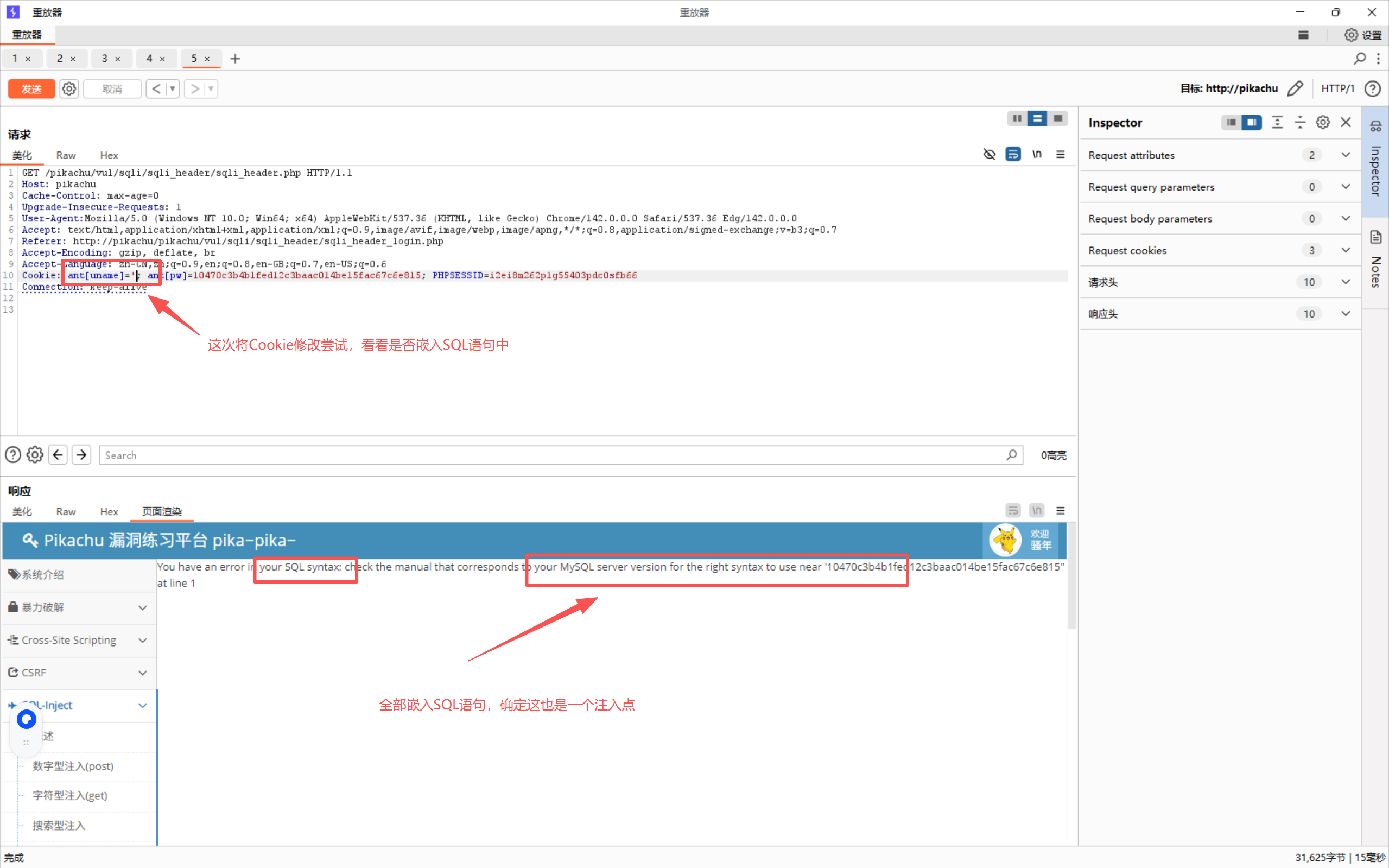
Task: Click Inspector expand all sections icon
Action: [x=1277, y=122]
